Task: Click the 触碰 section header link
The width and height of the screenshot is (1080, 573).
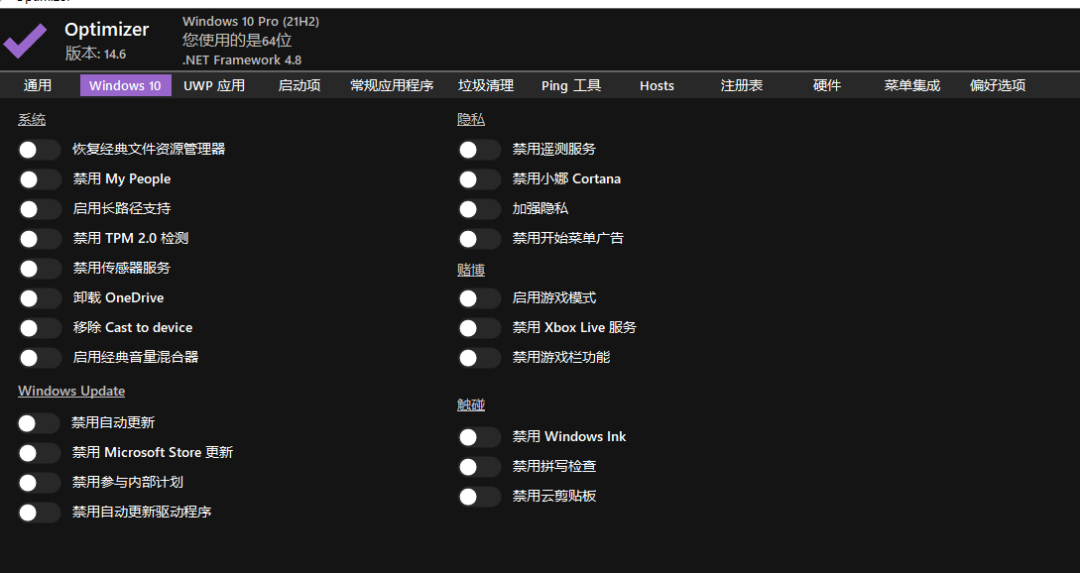Action: point(471,405)
